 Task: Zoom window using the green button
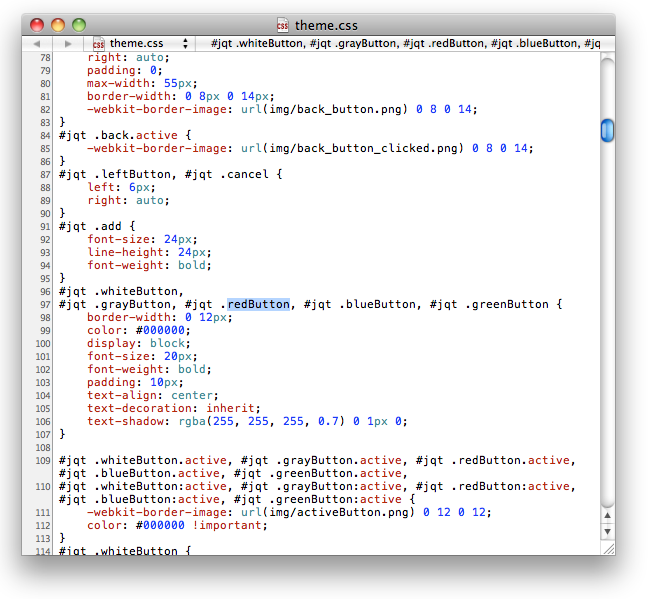tap(79, 25)
